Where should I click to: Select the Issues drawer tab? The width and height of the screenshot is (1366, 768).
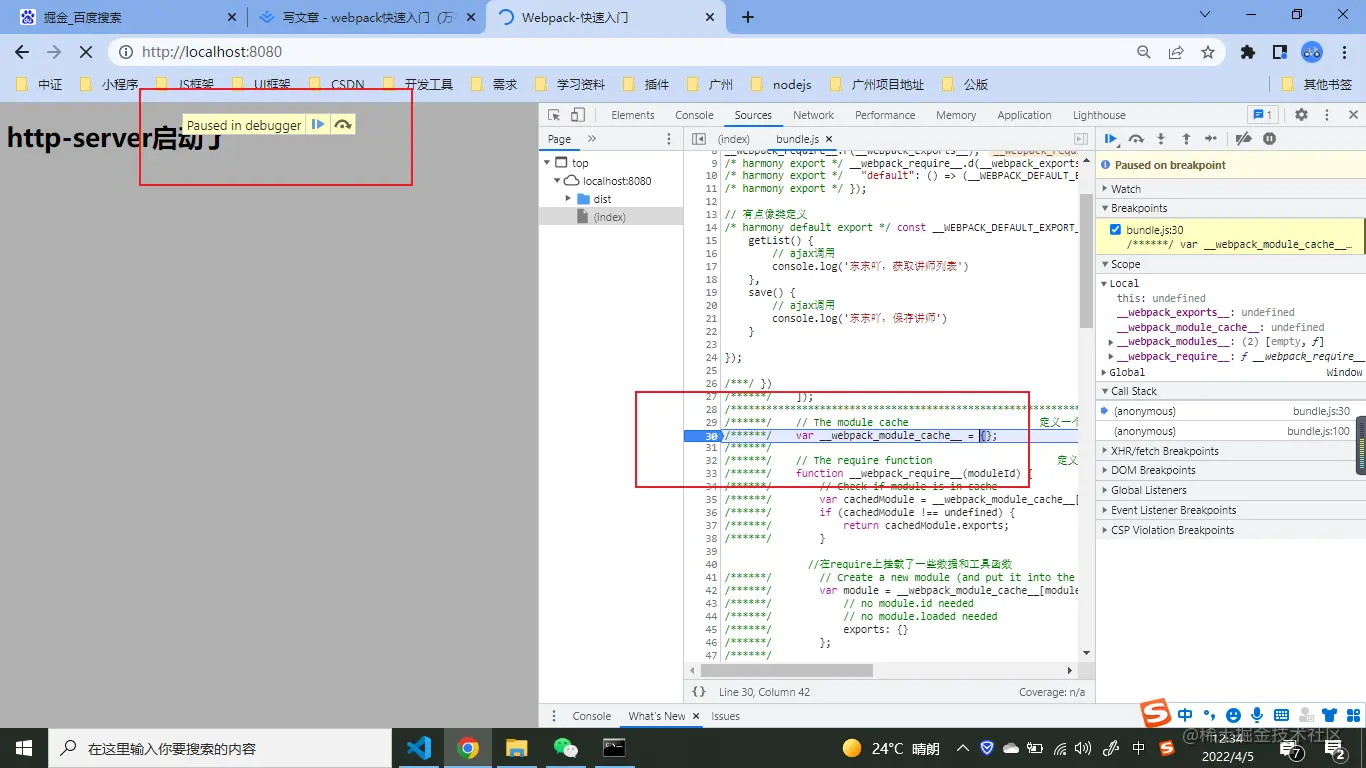726,716
